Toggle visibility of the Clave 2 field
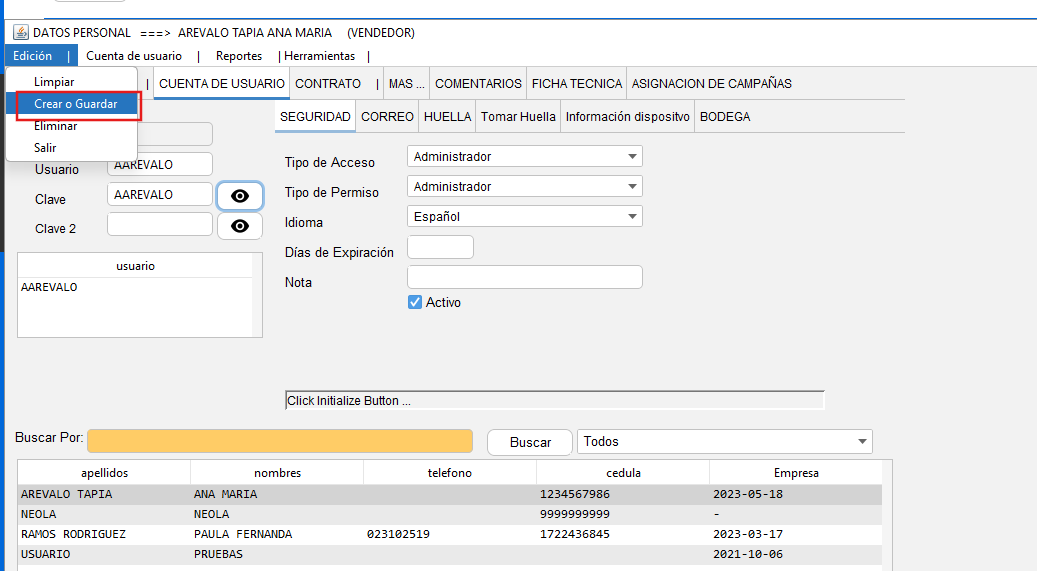 [240, 226]
